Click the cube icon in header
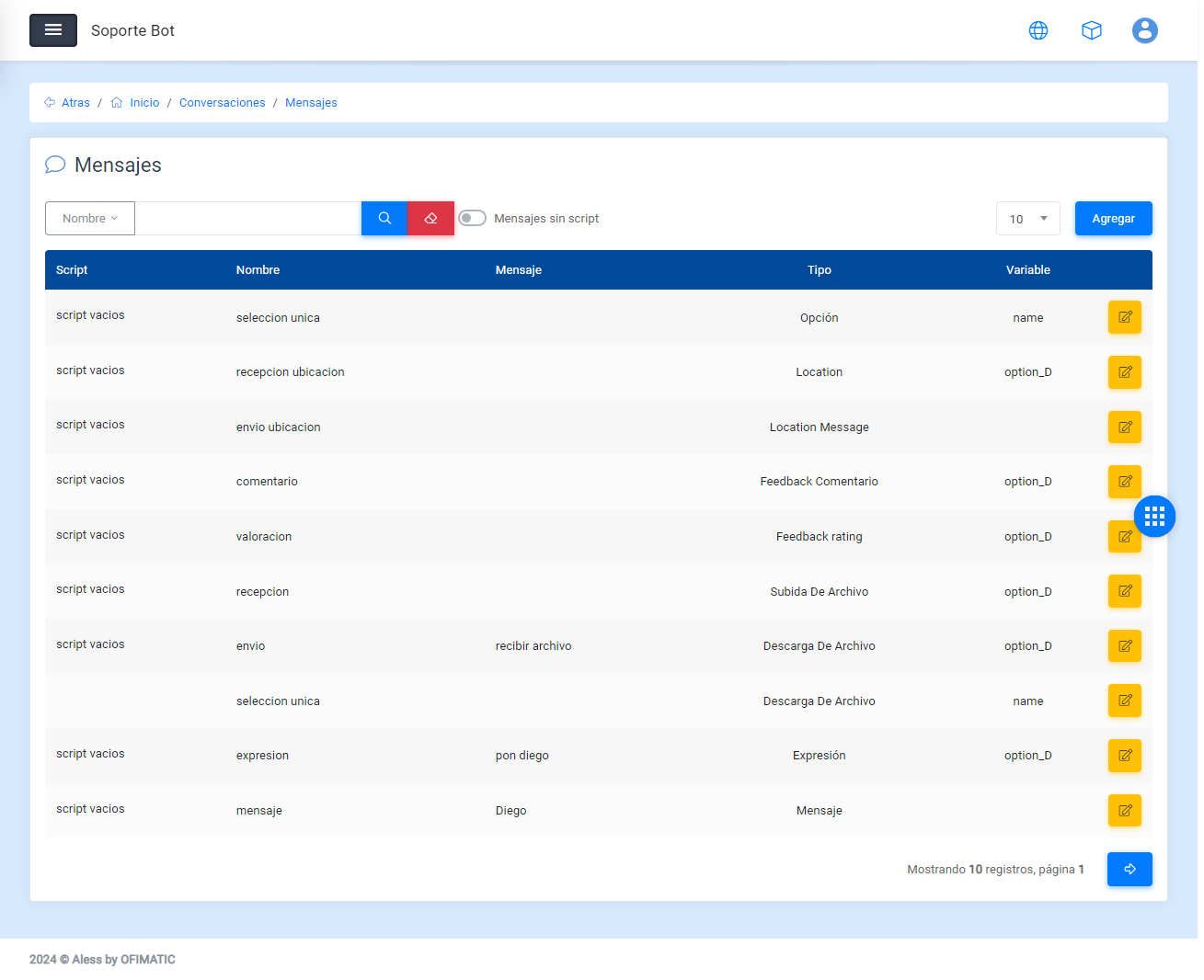 click(x=1091, y=30)
